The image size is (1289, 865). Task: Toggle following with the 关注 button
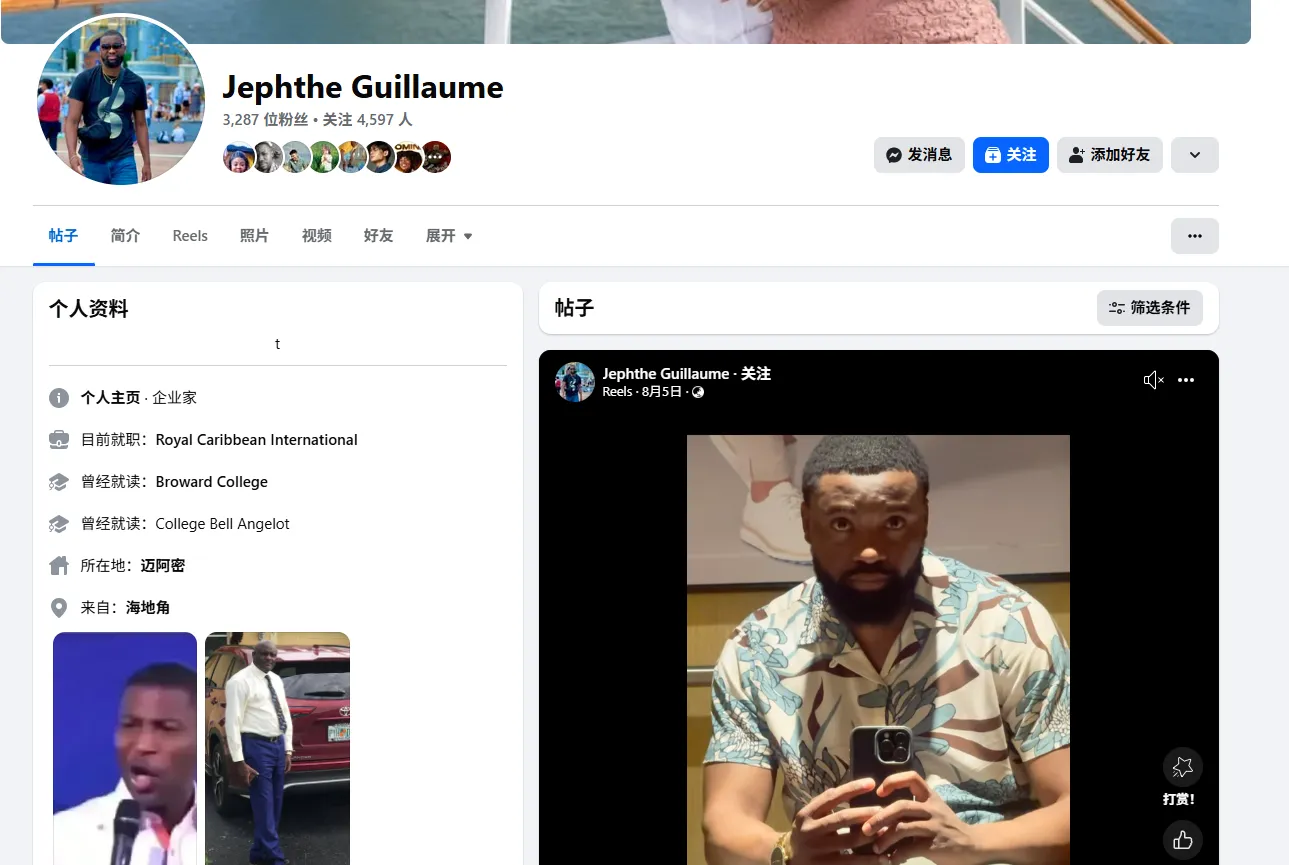coord(1010,155)
